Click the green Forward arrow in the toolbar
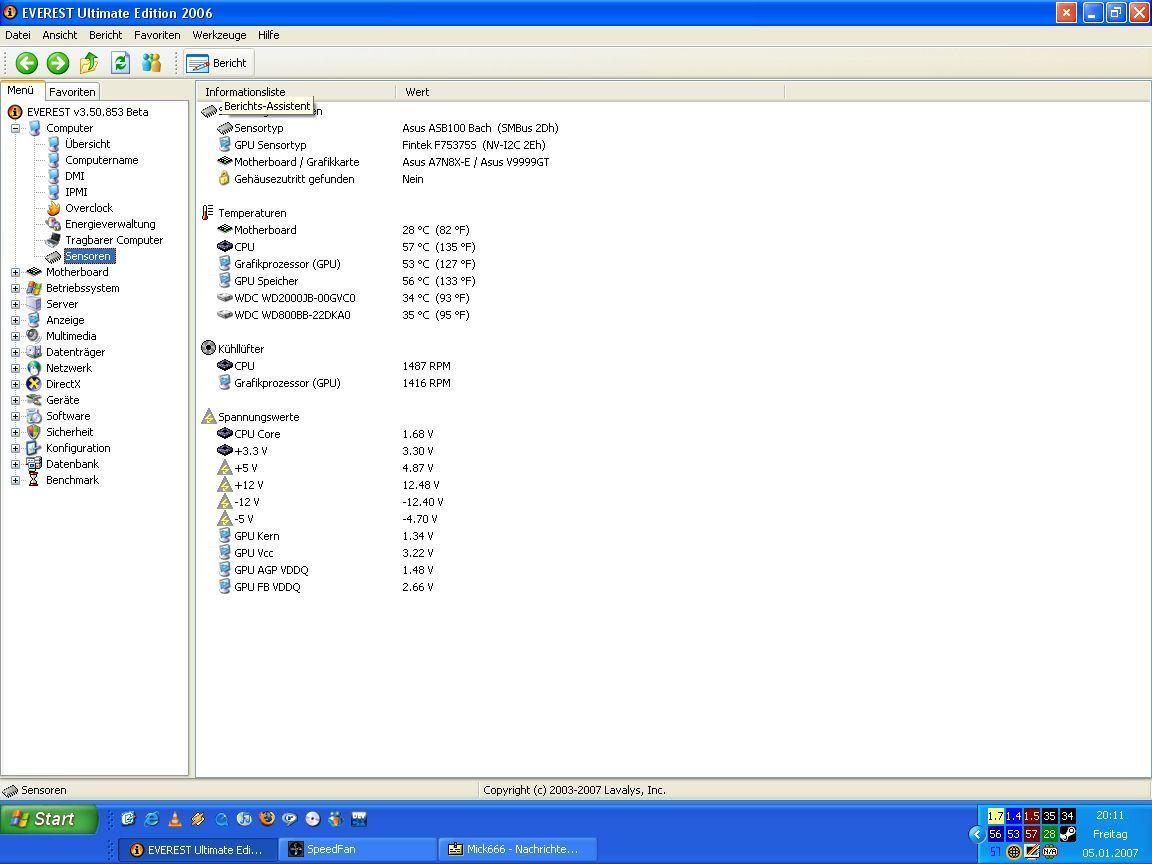Viewport: 1152px width, 864px height. (57, 63)
